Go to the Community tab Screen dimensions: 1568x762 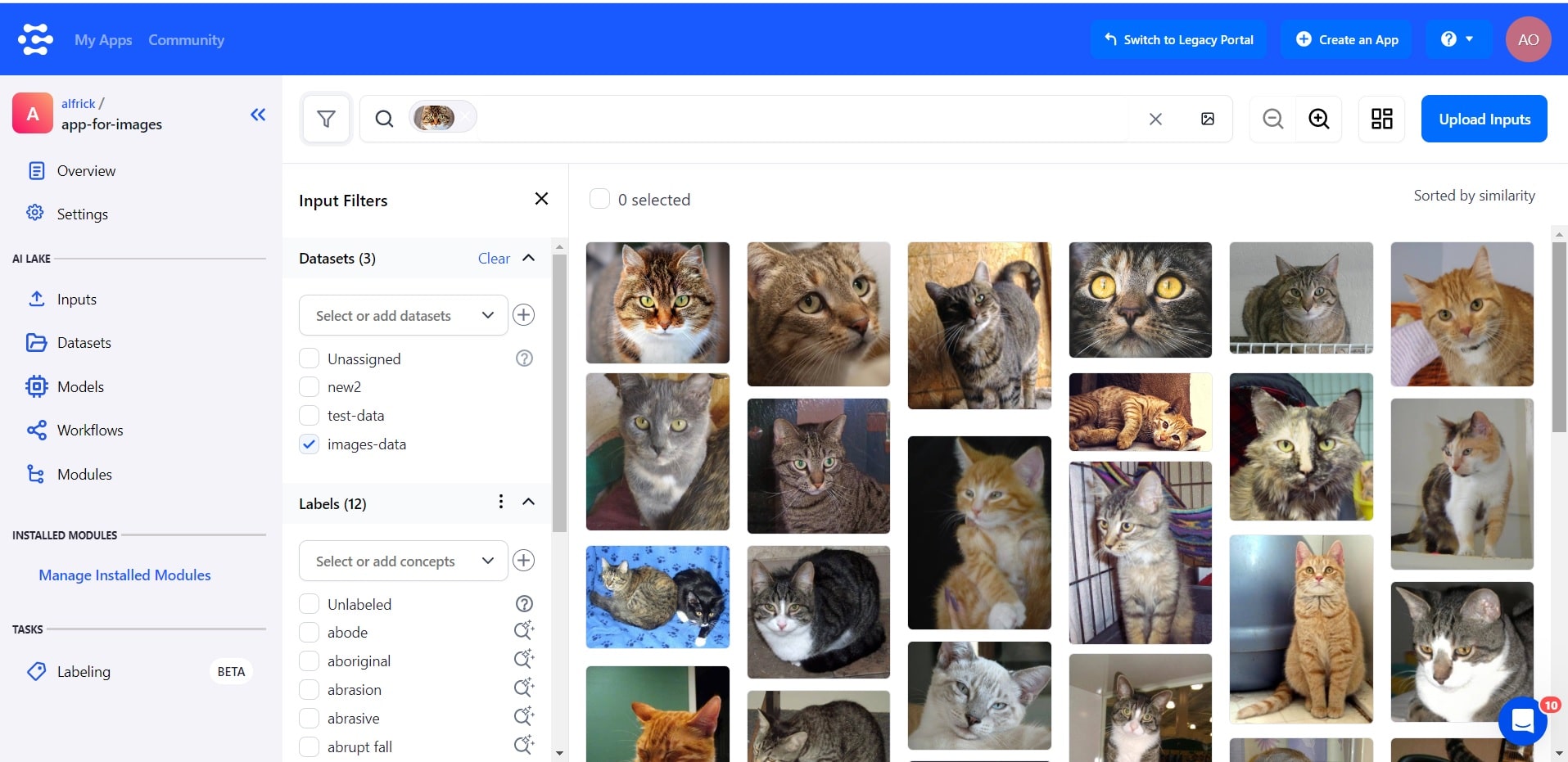click(x=186, y=39)
